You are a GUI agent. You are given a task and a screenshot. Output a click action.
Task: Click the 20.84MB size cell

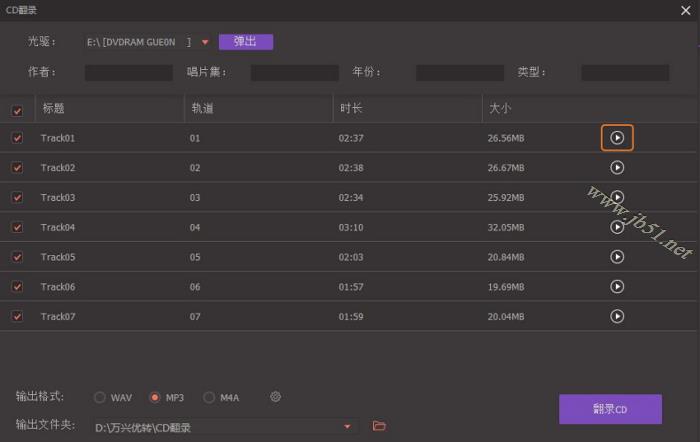click(x=506, y=257)
